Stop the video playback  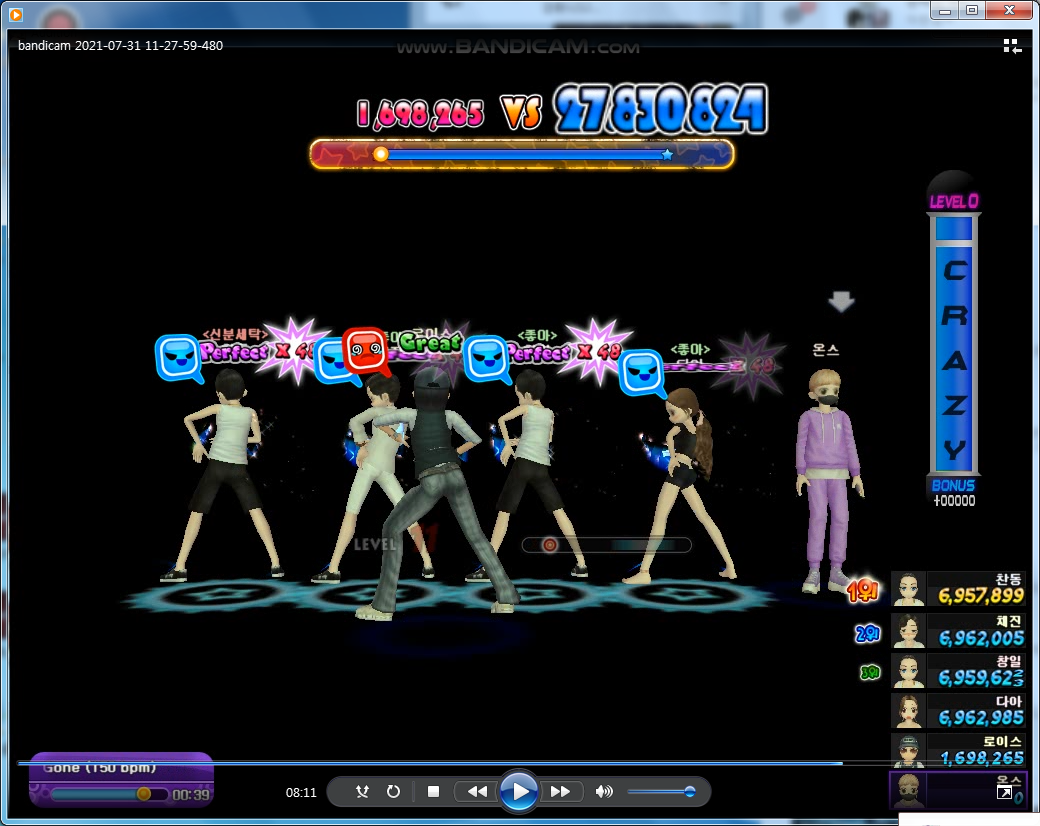point(434,792)
